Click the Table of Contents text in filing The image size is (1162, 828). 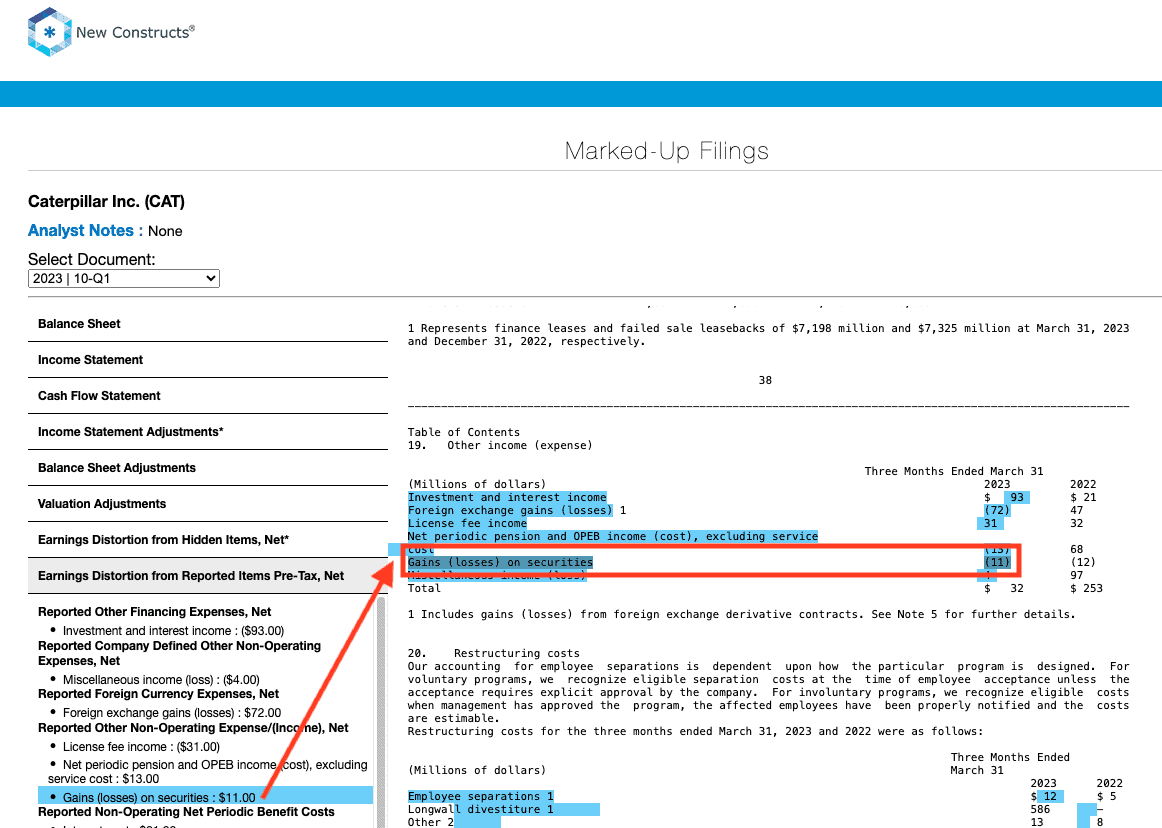pos(464,432)
